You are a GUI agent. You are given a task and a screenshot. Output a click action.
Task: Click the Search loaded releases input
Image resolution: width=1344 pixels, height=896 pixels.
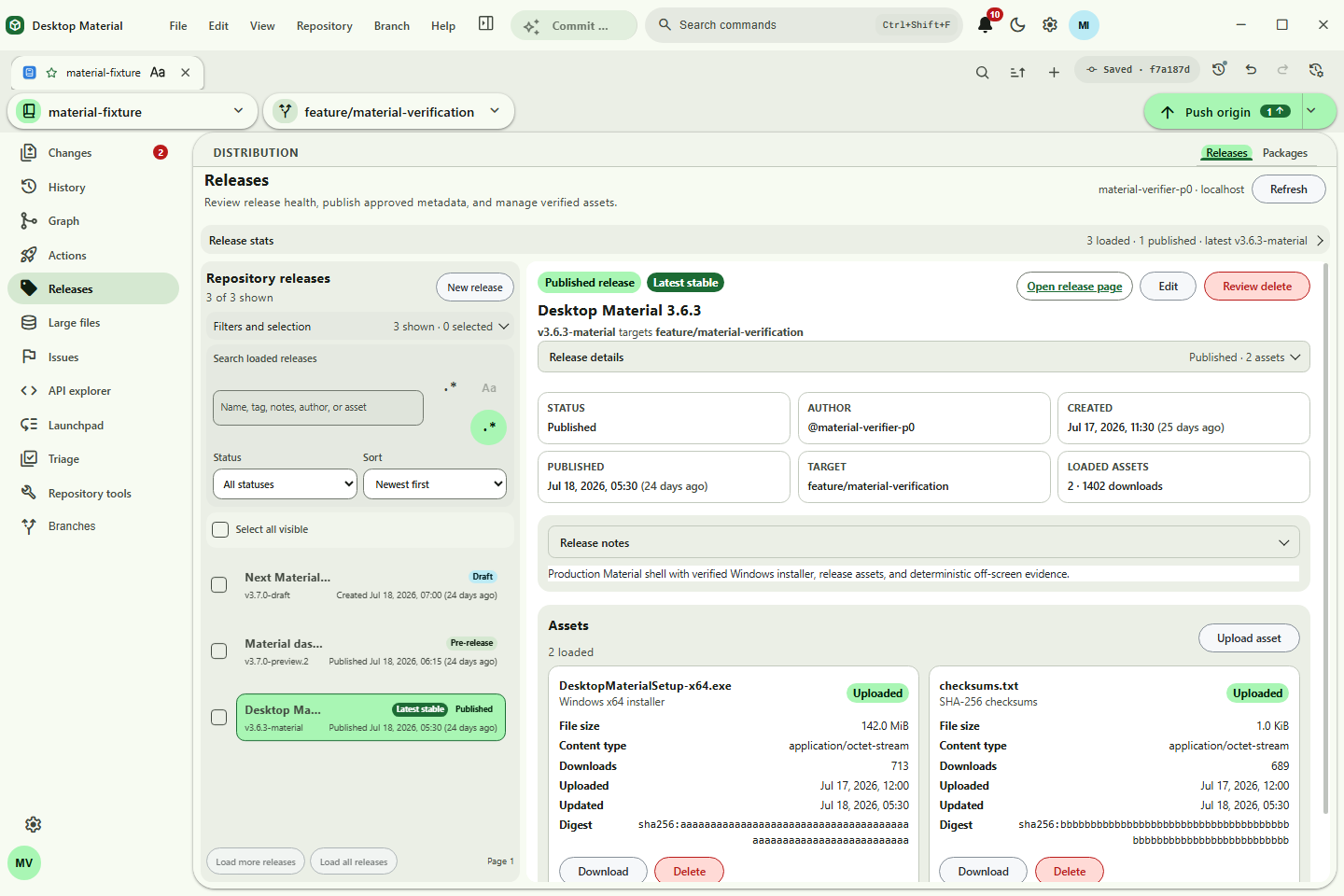tap(318, 408)
